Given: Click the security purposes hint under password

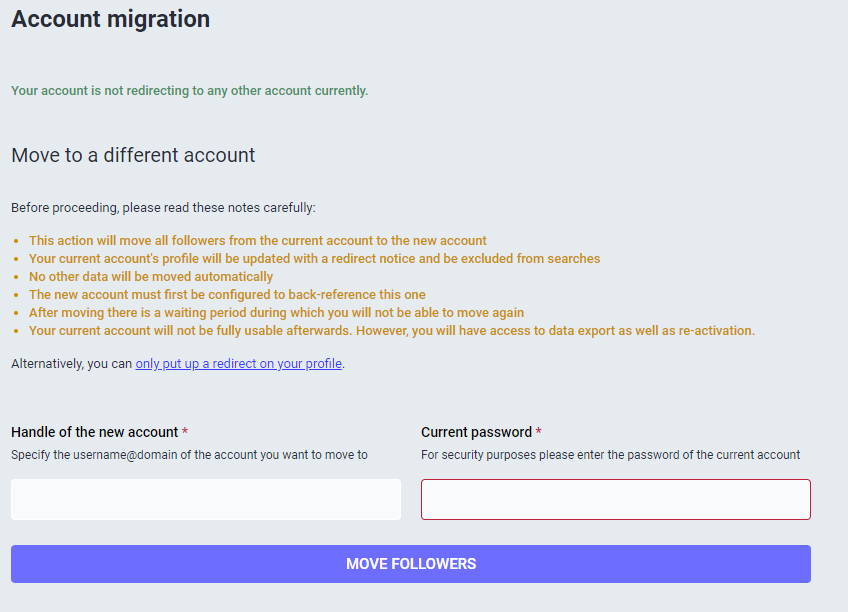Looking at the screenshot, I should pyautogui.click(x=610, y=454).
